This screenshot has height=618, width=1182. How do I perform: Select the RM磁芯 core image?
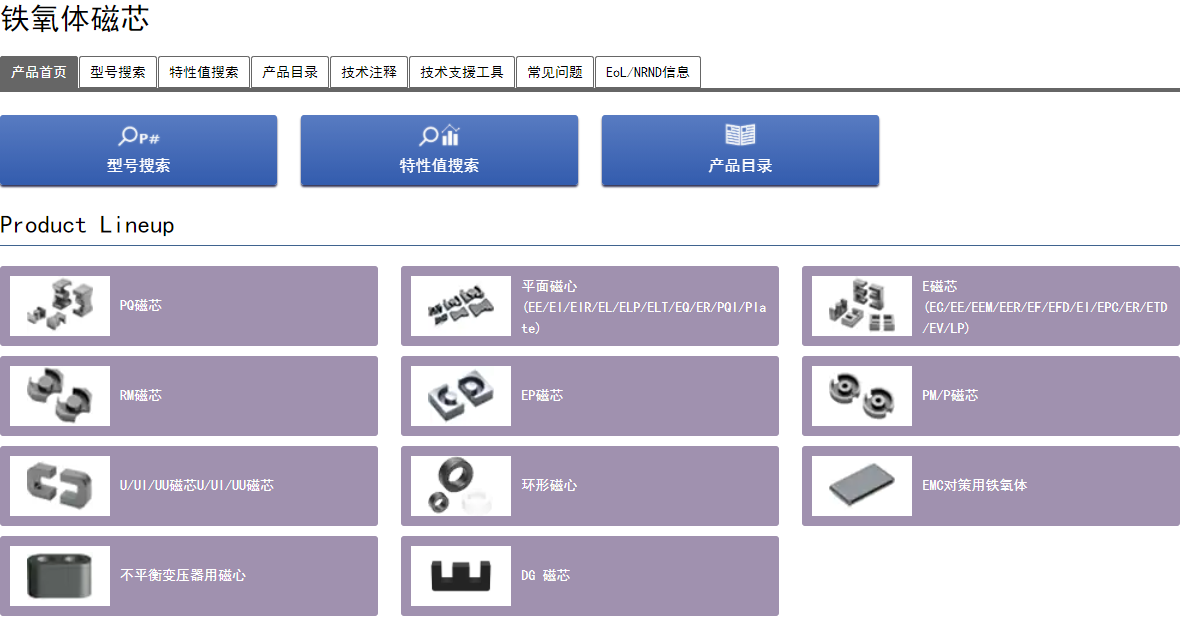(x=60, y=396)
